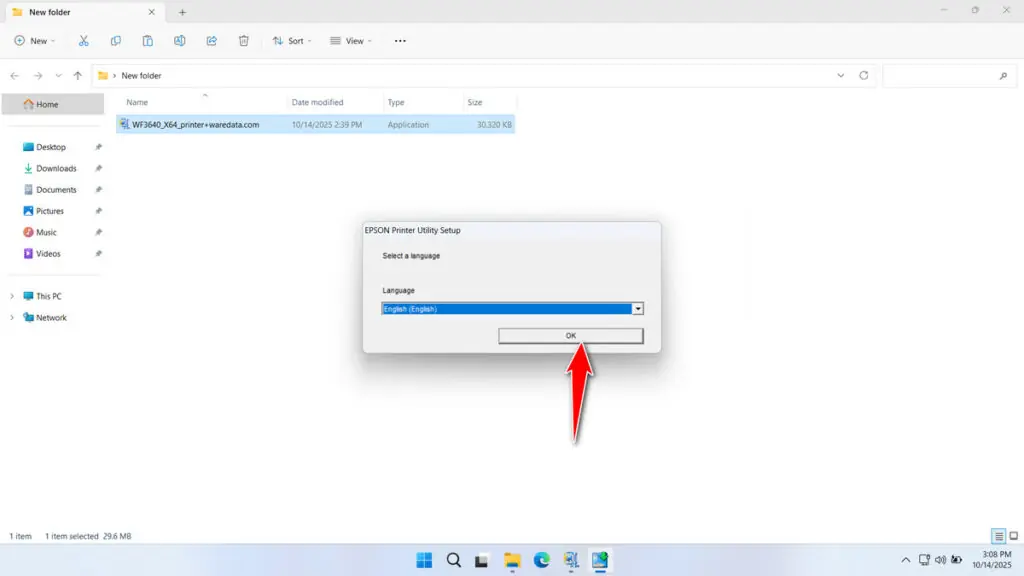Viewport: 1024px width, 576px height.
Task: Unpin Downloads from Quick access
Action: tap(97, 168)
